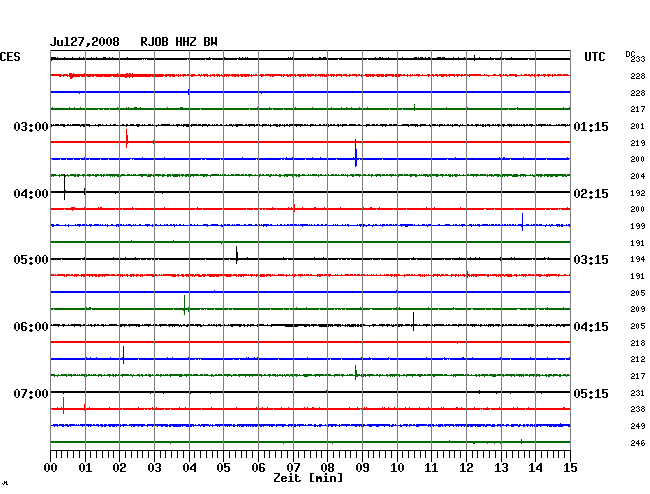Image resolution: width=650 pixels, height=494 pixels.
Task: Select the small red spike at minute 7
Action: (294, 208)
